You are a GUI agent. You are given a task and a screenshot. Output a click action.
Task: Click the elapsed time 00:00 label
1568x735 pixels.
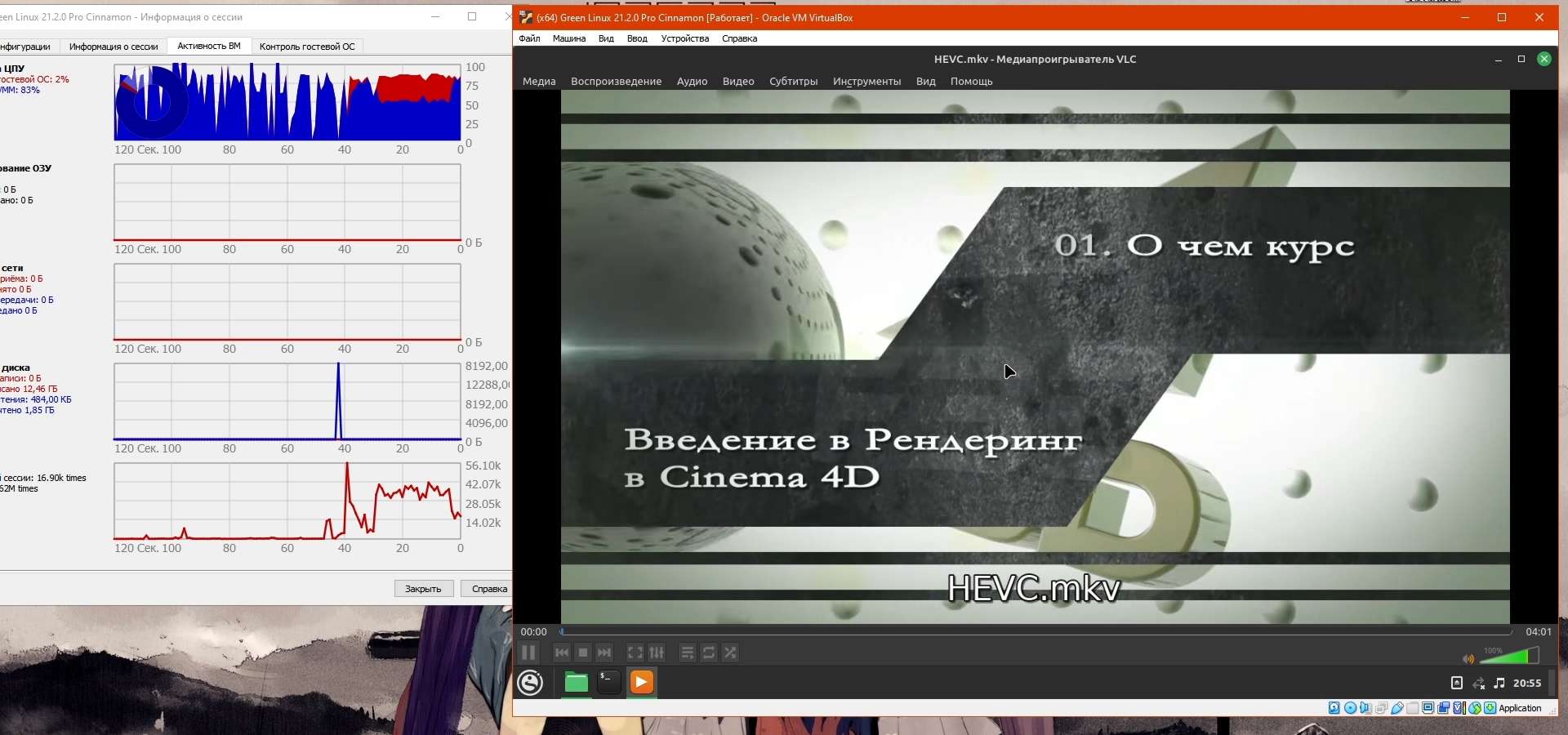click(x=533, y=631)
